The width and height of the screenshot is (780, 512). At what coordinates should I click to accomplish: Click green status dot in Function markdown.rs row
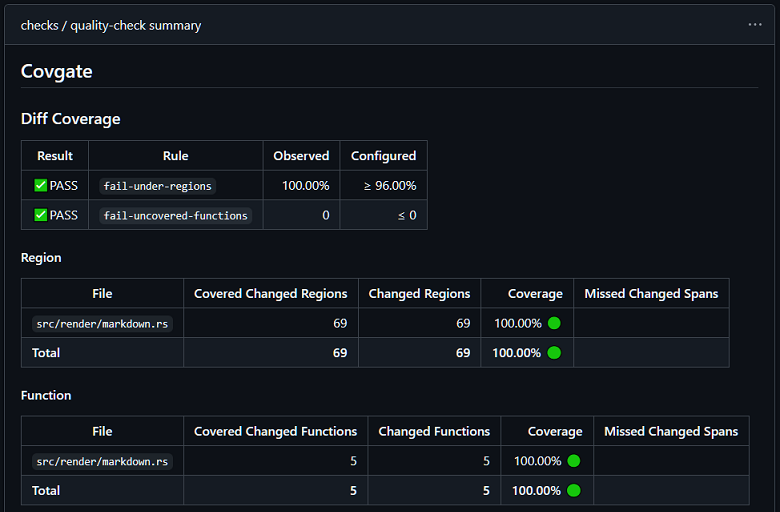(574, 461)
